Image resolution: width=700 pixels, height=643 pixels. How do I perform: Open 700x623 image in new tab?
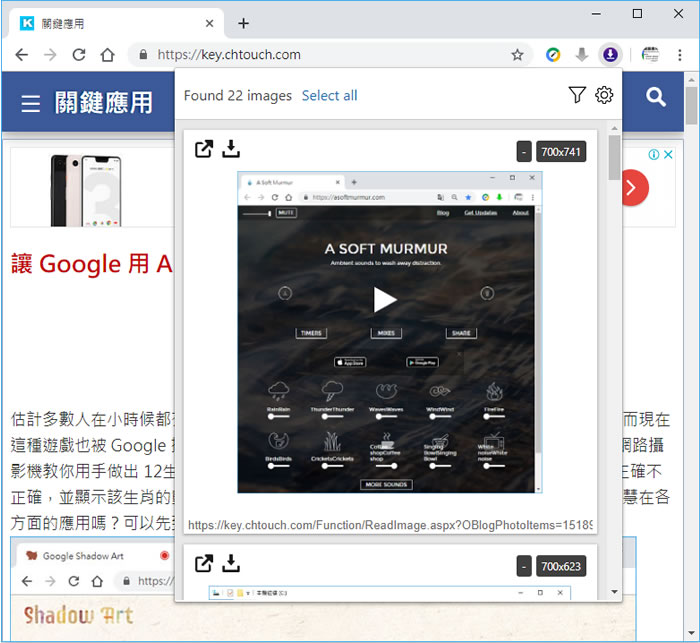coord(204,564)
